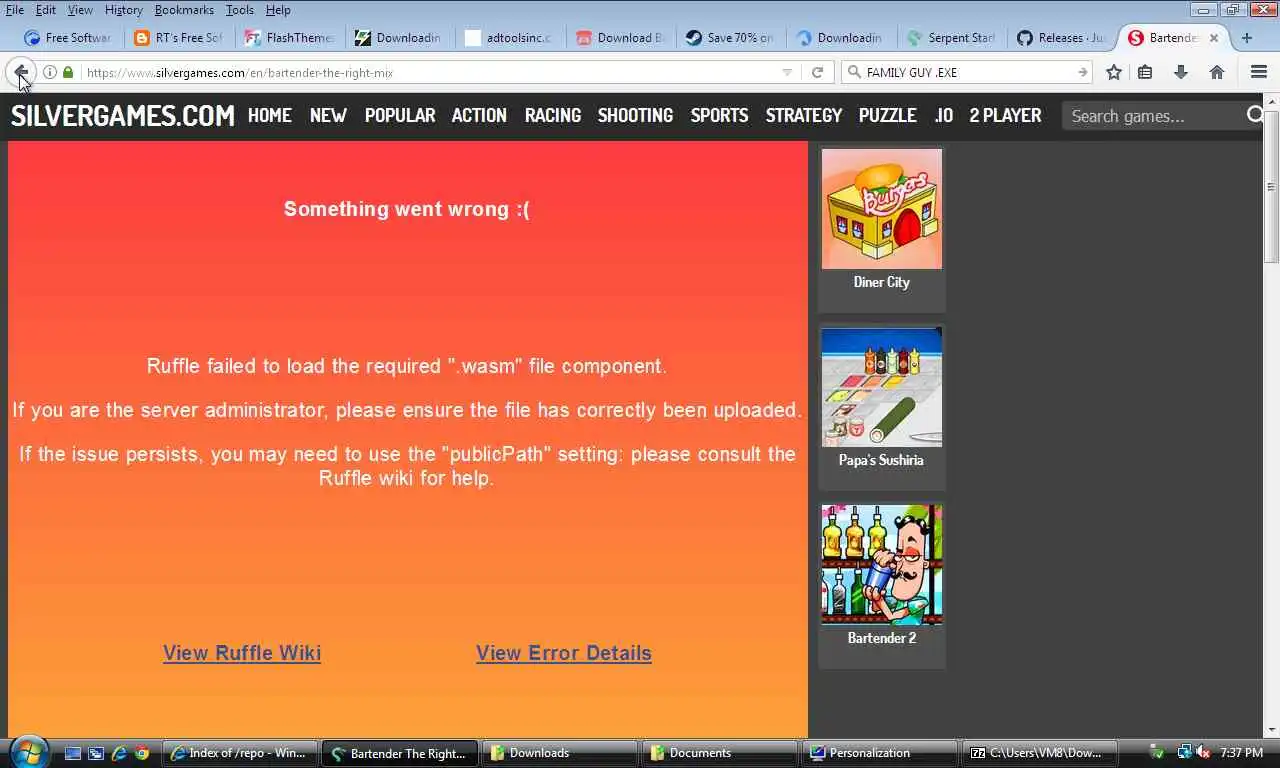Open the hamburger menu
The height and width of the screenshot is (768, 1280).
coord(1259,72)
